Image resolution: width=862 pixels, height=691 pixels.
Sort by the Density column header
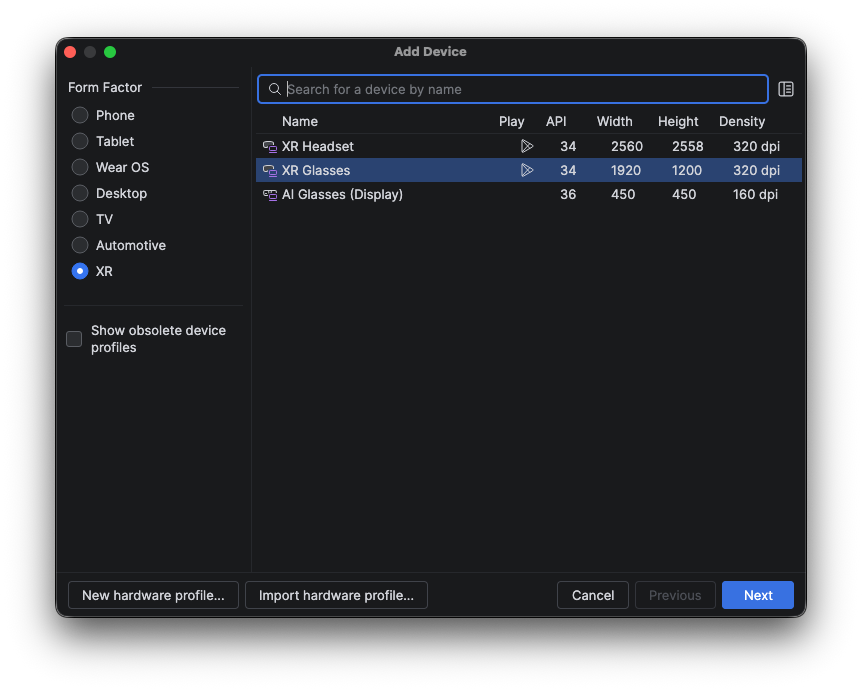742,121
